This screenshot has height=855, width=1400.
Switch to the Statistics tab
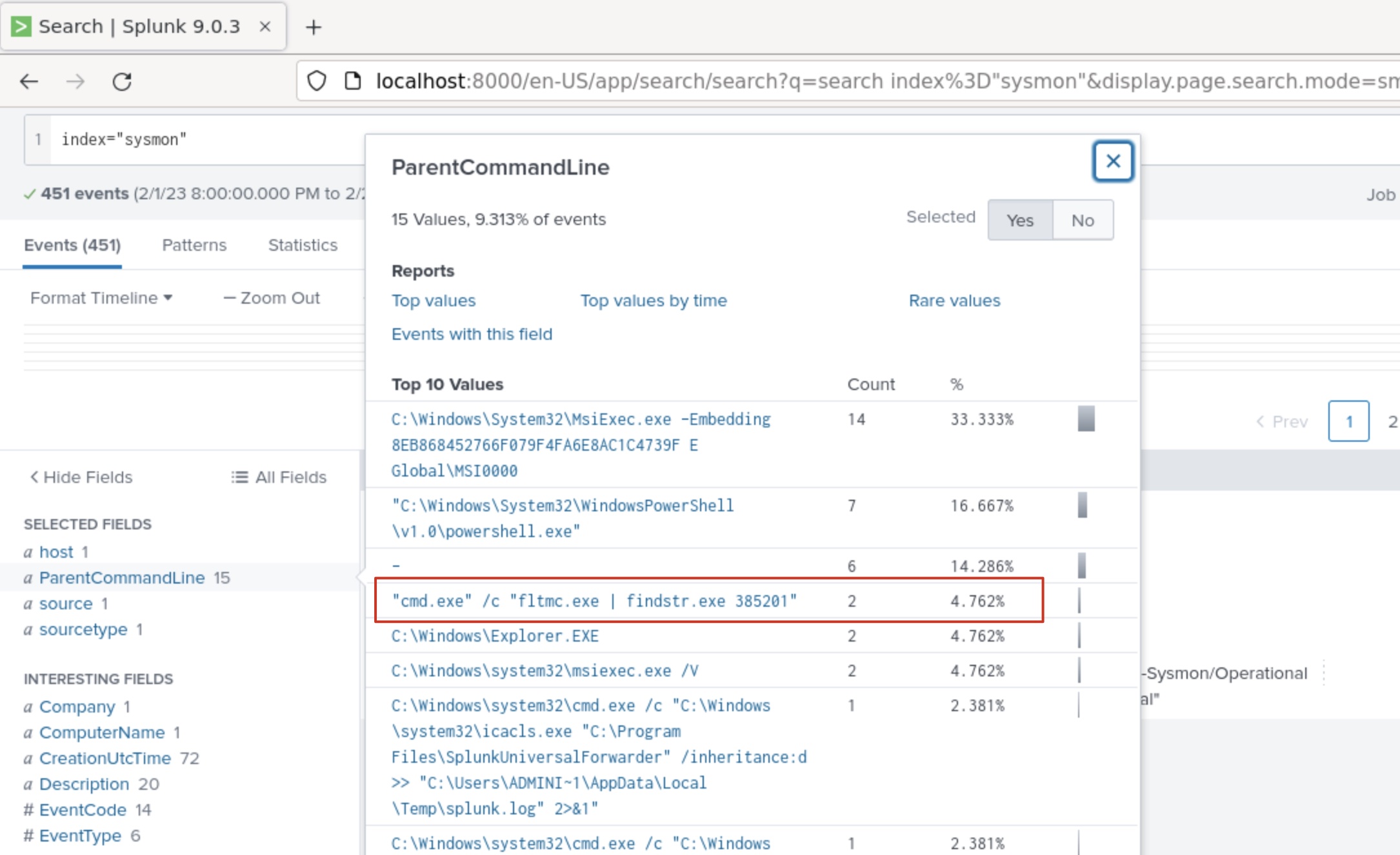(x=303, y=245)
